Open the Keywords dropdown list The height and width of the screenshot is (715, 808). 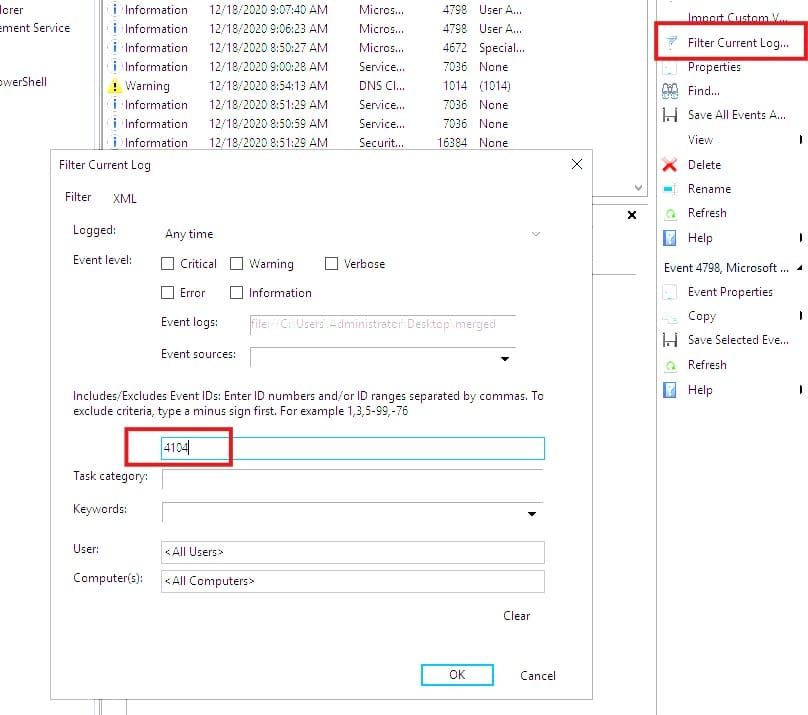tap(532, 513)
